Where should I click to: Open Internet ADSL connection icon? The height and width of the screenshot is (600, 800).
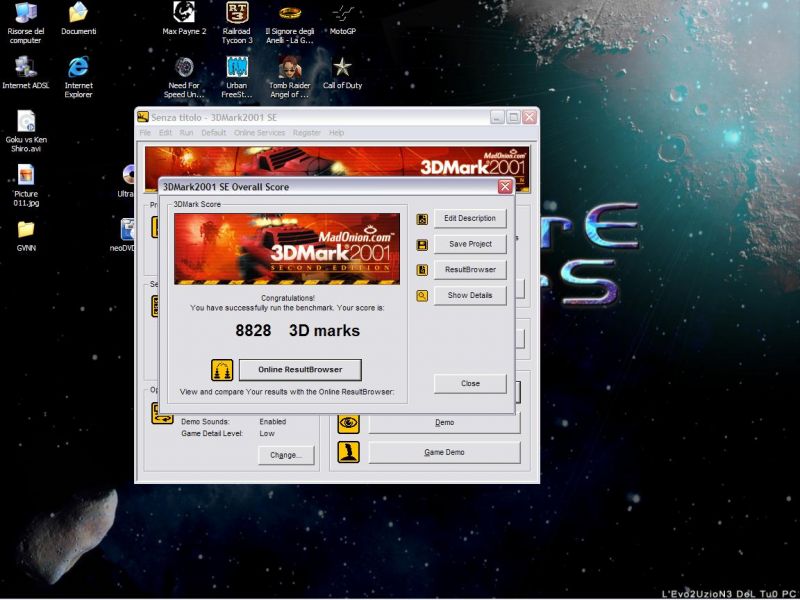26,72
